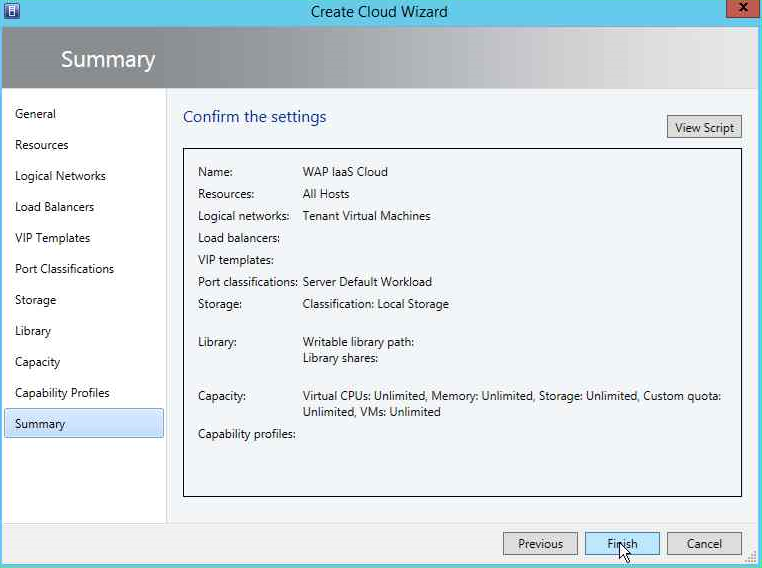The width and height of the screenshot is (762, 568).
Task: Close the Create Cloud Wizard window
Action: pyautogui.click(x=743, y=9)
